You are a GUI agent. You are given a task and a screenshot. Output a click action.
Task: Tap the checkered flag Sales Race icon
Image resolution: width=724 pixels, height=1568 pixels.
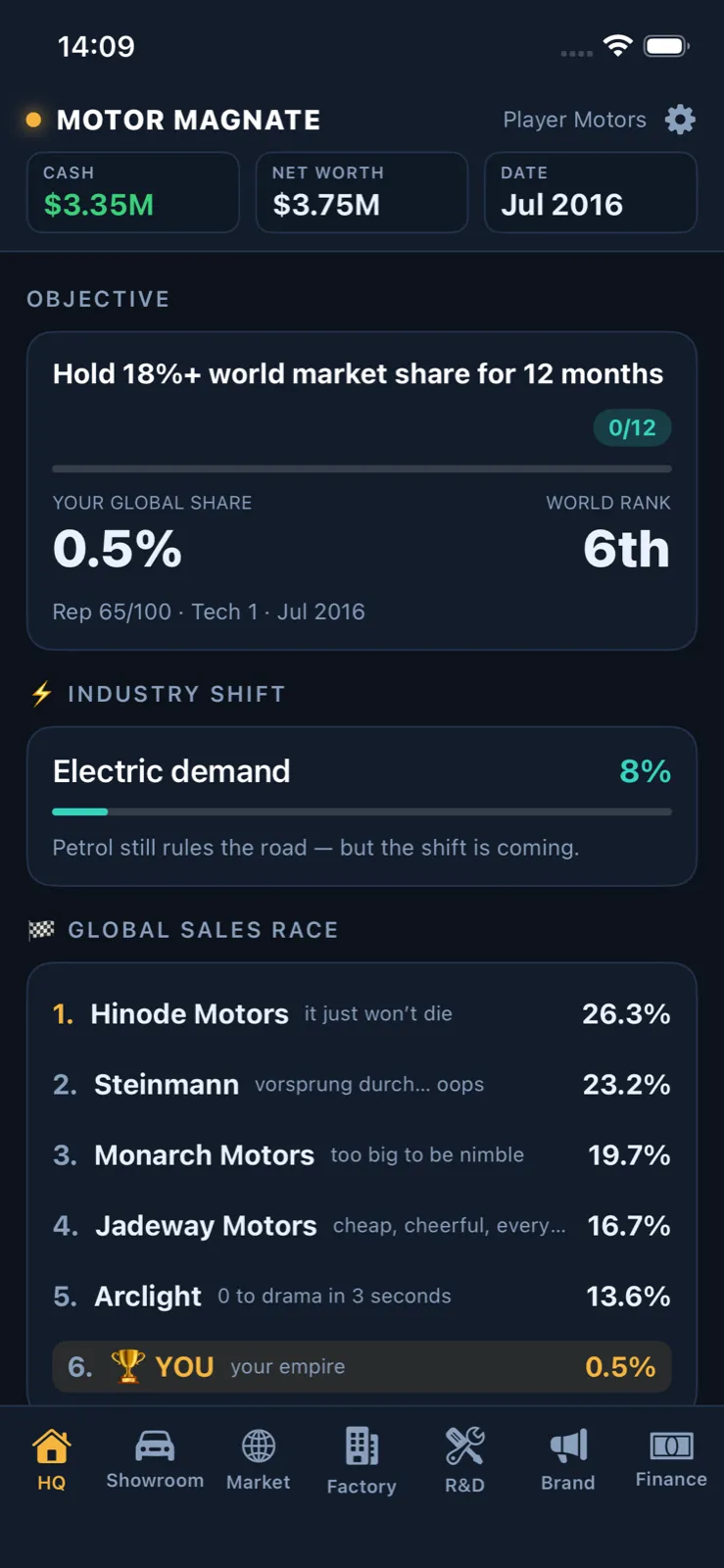point(41,930)
